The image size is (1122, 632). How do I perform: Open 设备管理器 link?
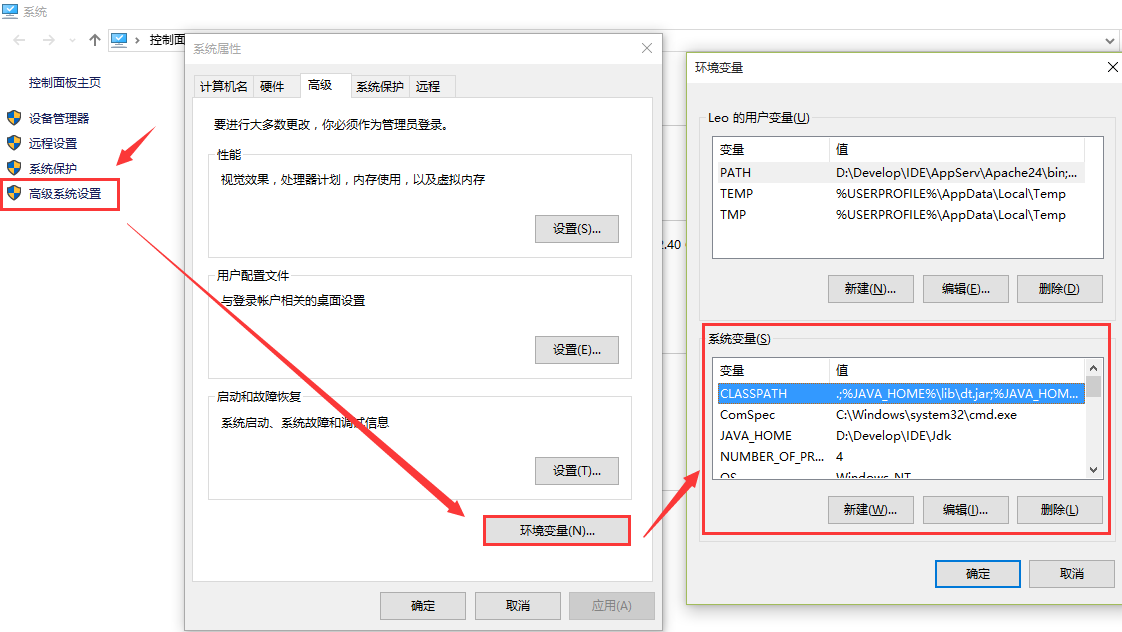coord(59,118)
